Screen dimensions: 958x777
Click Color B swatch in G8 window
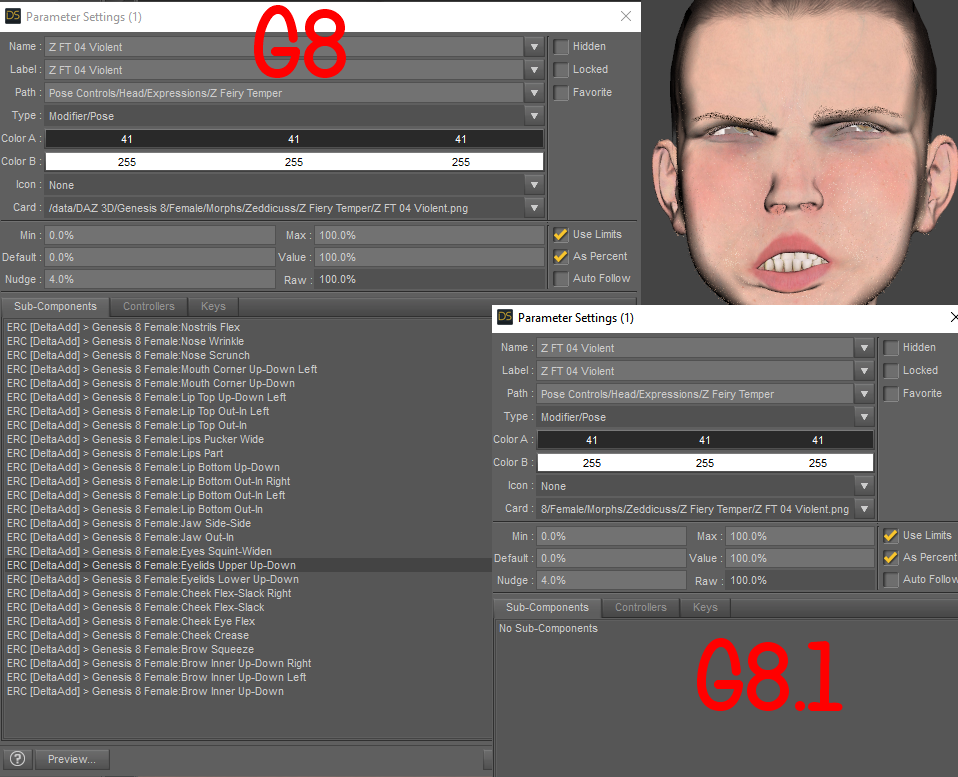pyautogui.click(x=294, y=162)
